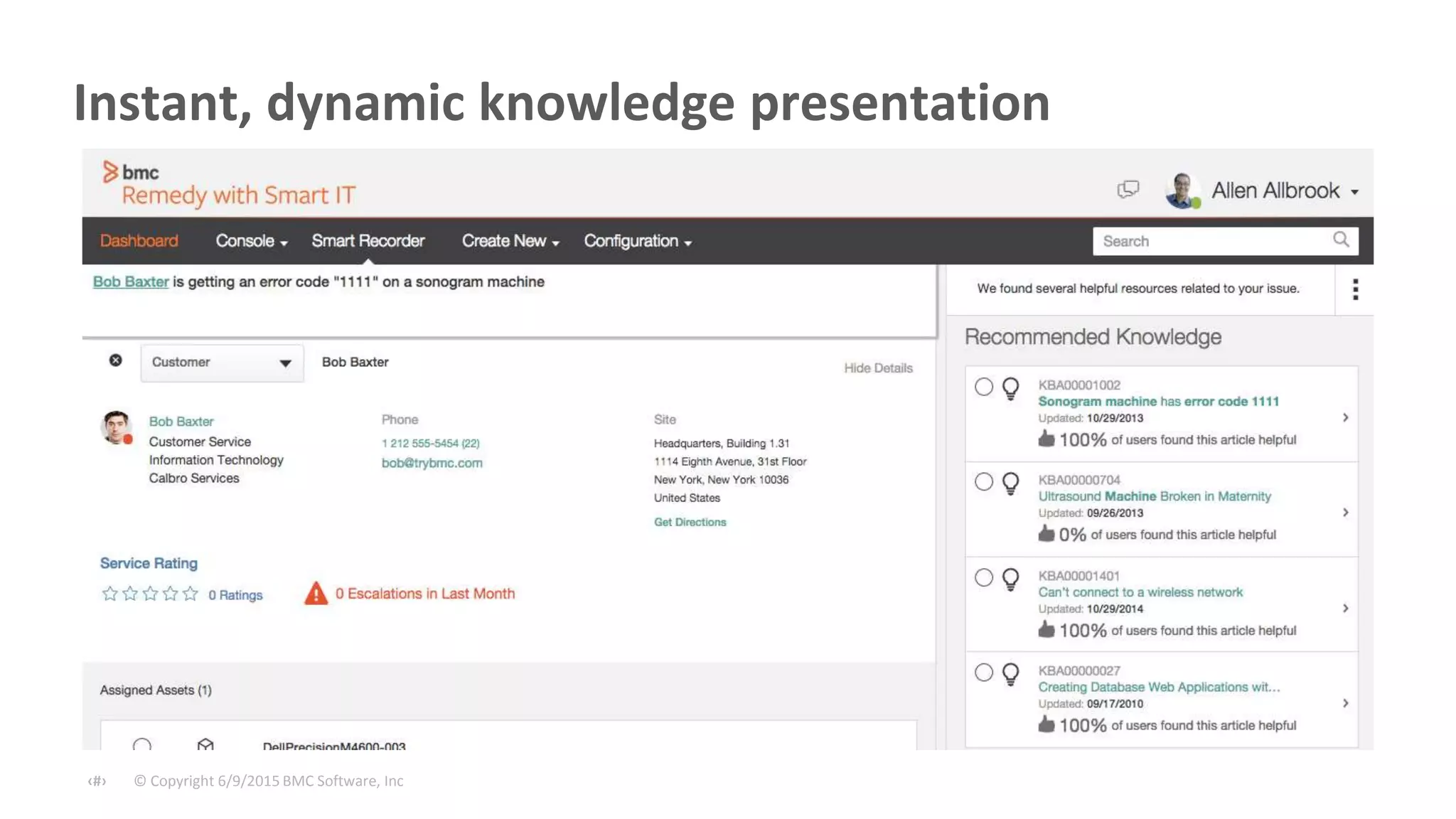Open the Configuration menu
This screenshot has width=1456, height=819.
click(638, 241)
